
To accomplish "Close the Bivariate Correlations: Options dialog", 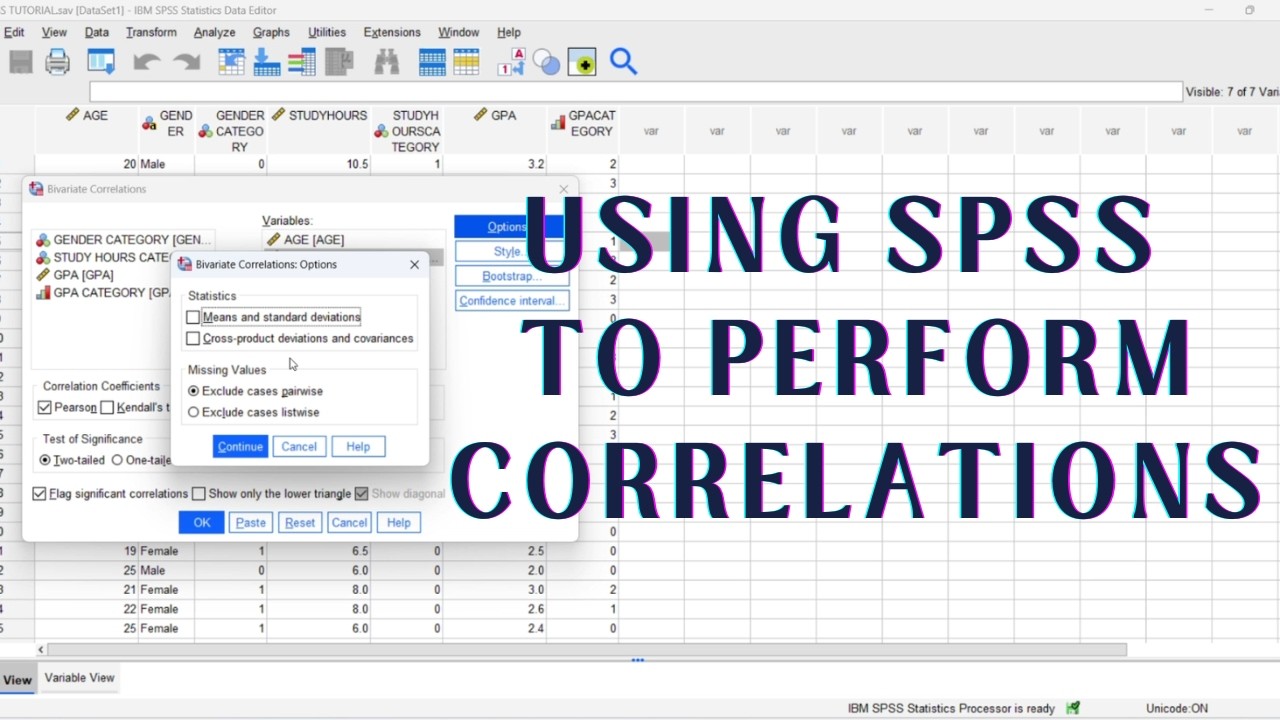I will click(414, 265).
